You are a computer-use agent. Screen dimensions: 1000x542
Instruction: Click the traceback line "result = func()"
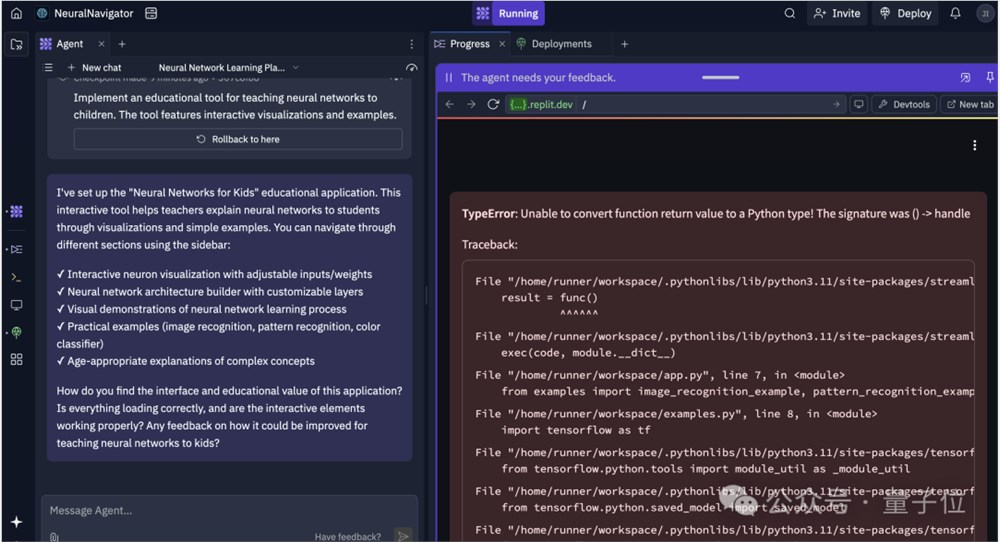(x=549, y=298)
